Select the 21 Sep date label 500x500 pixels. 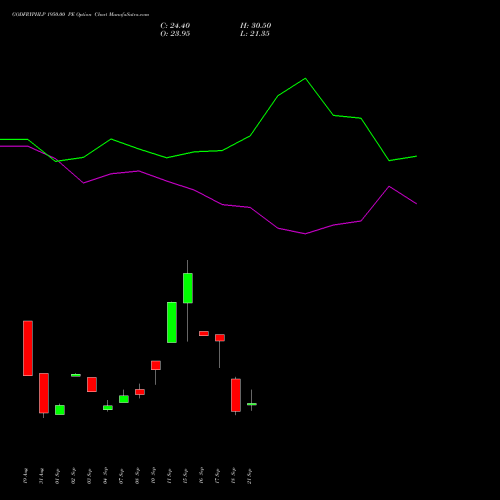point(250,476)
